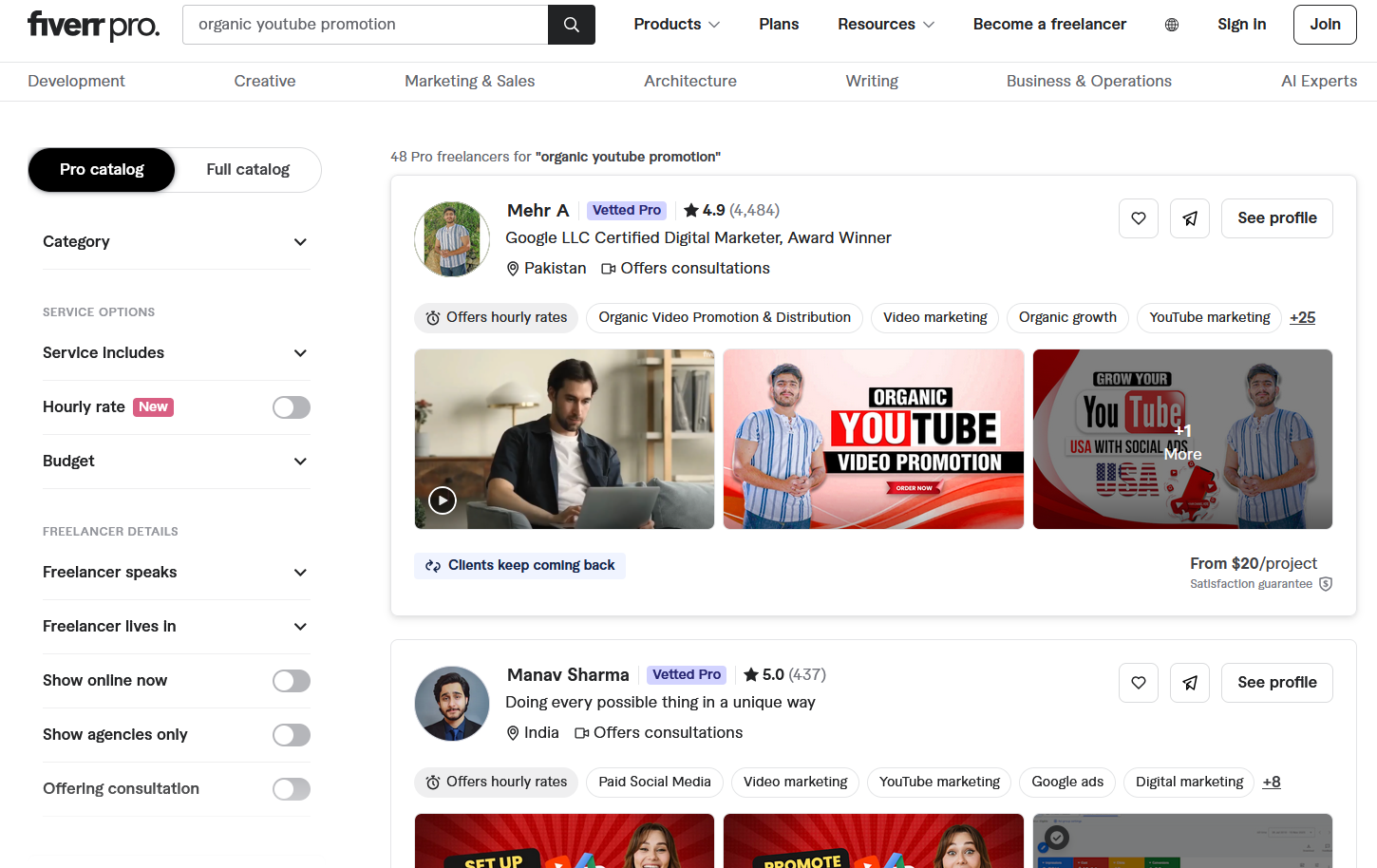Image resolution: width=1377 pixels, height=868 pixels.
Task: Switch to the Full catalog tab
Action: click(248, 169)
